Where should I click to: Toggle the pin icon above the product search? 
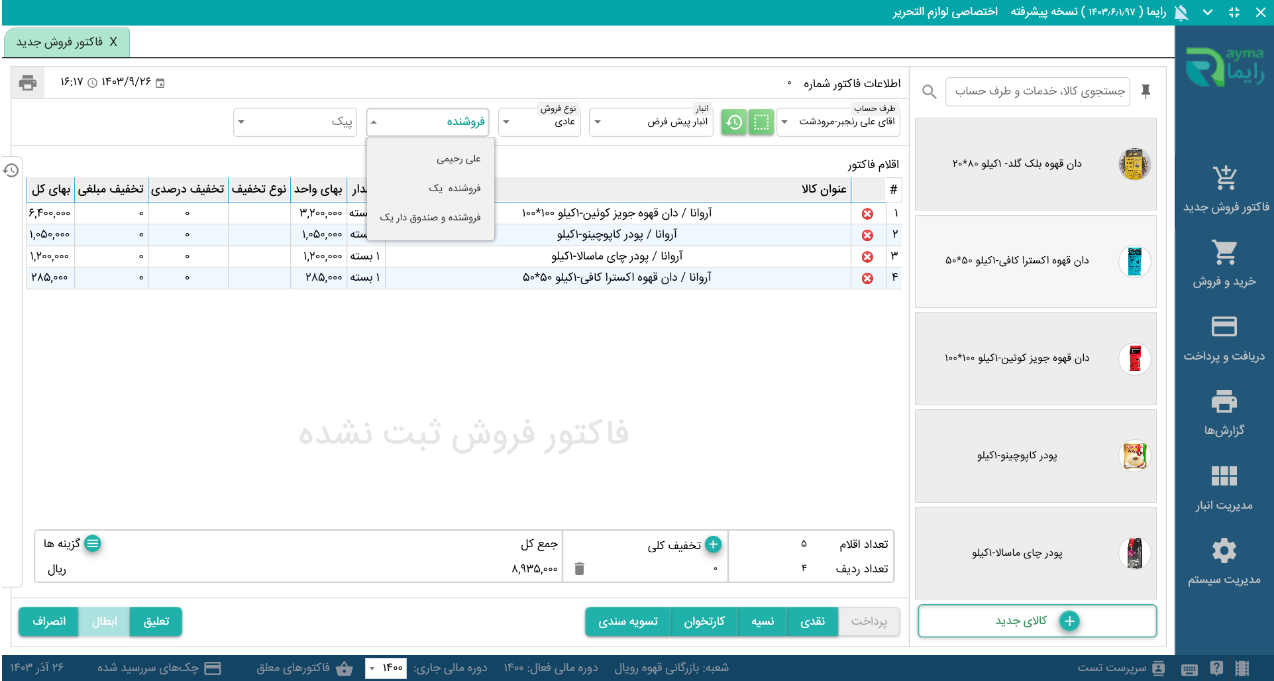pyautogui.click(x=1146, y=90)
